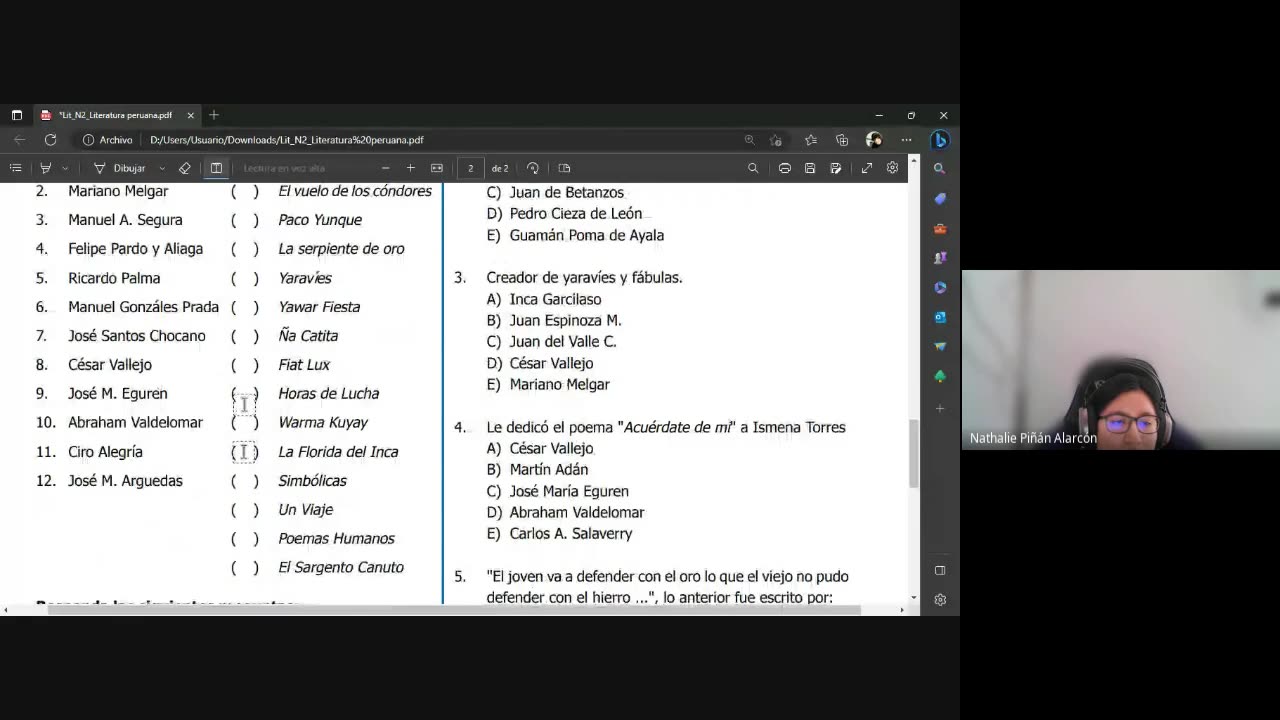The height and width of the screenshot is (720, 1280).
Task: Open the Collections panel
Action: (842, 140)
